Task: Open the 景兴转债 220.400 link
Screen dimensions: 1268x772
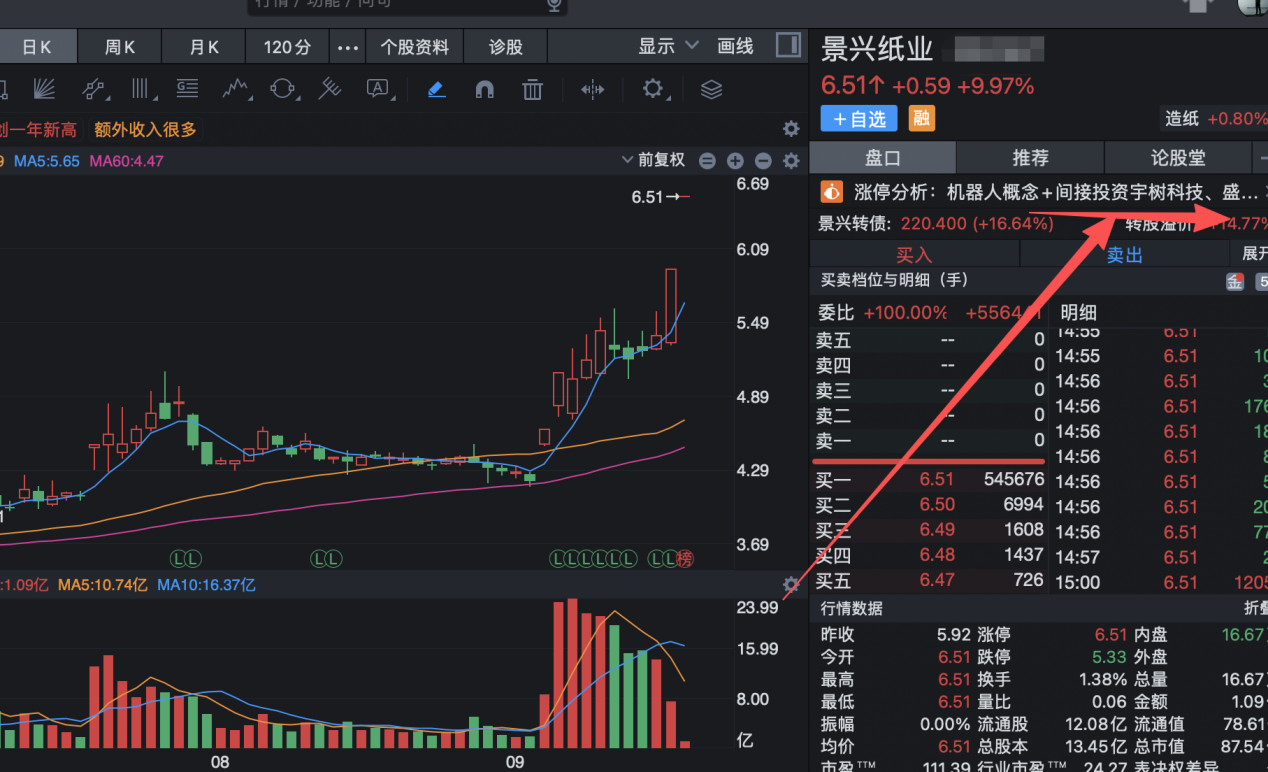Action: (x=936, y=223)
